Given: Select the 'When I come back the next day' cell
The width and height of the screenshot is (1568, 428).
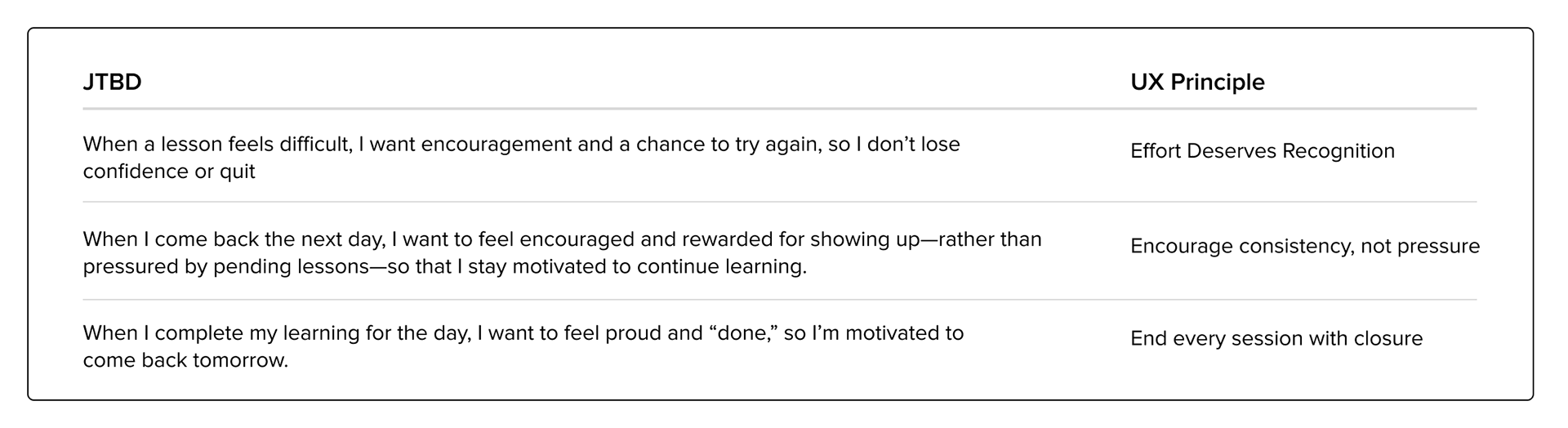Looking at the screenshot, I should 562,252.
